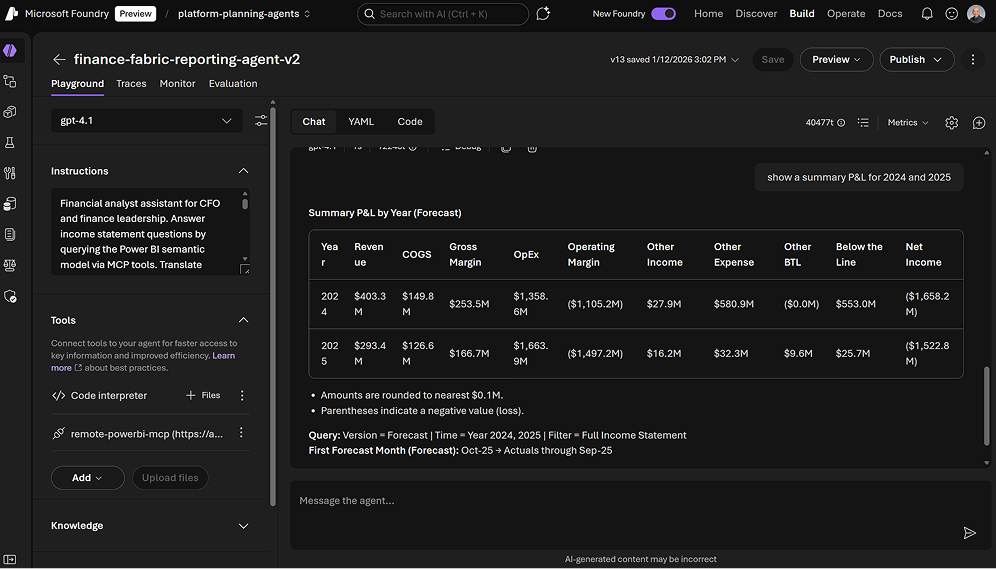Click the token info icon next to 40477t

coord(841,123)
